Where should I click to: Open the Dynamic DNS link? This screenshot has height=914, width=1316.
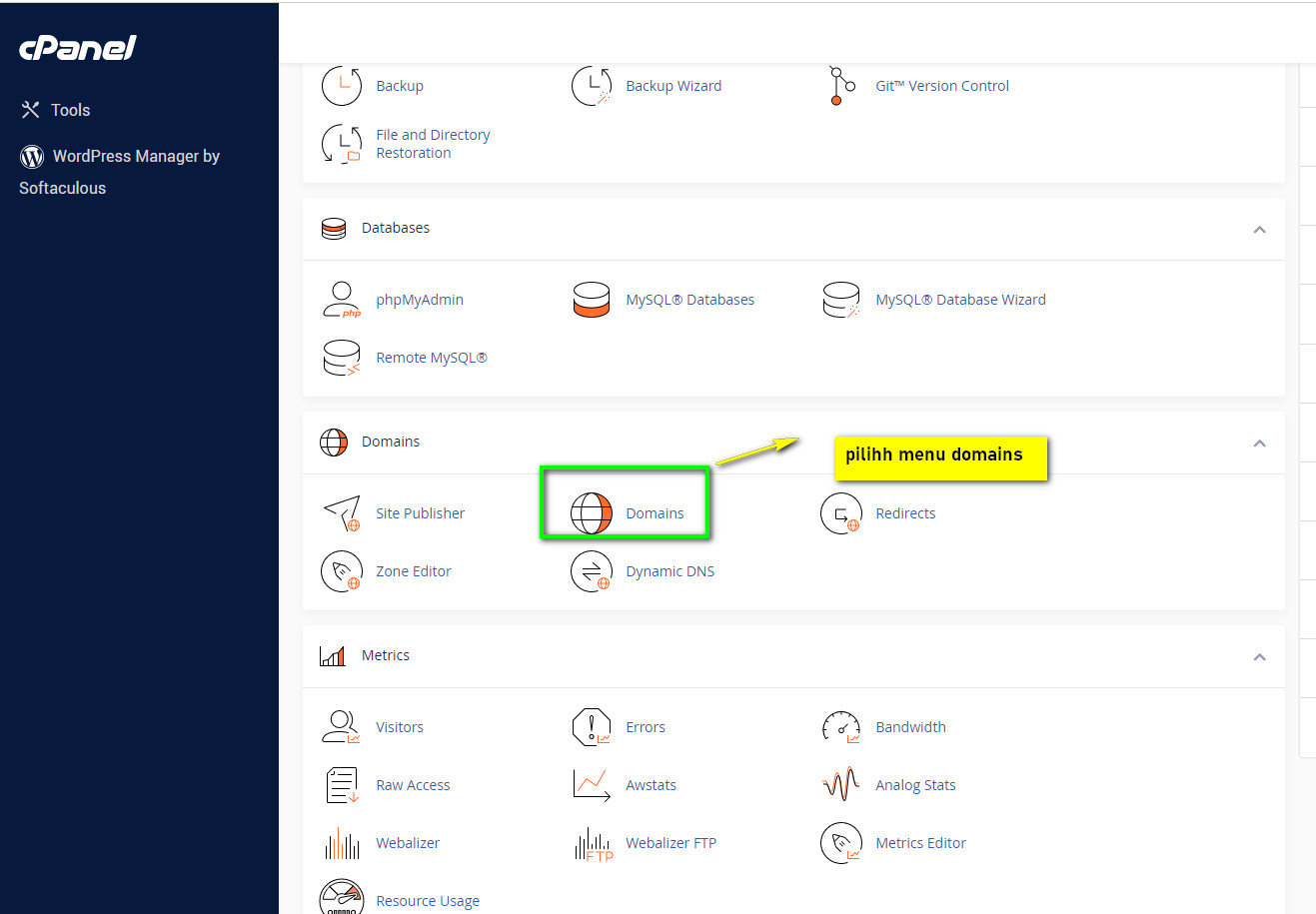pyautogui.click(x=669, y=571)
